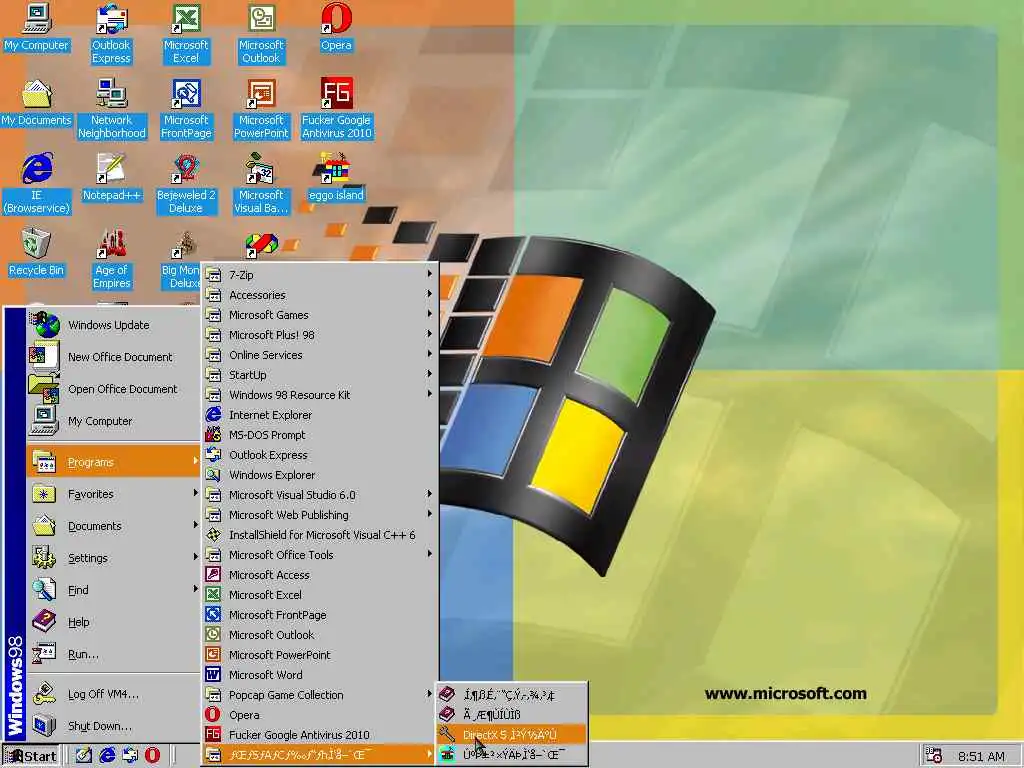Launch Bejeweled 2 Deluxe desktop shortcut
Image resolution: width=1024 pixels, height=768 pixels.
tap(186, 184)
